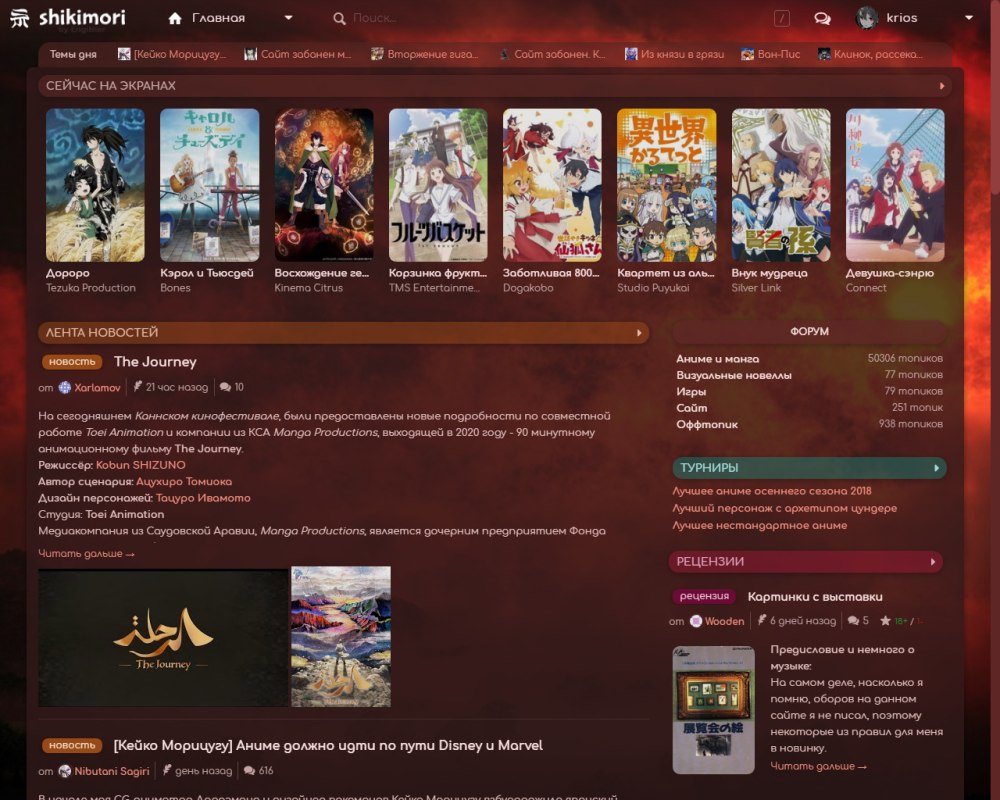Open the Картинки с выставки review cover
Image resolution: width=1000 pixels, height=800 pixels.
pyautogui.click(x=714, y=710)
